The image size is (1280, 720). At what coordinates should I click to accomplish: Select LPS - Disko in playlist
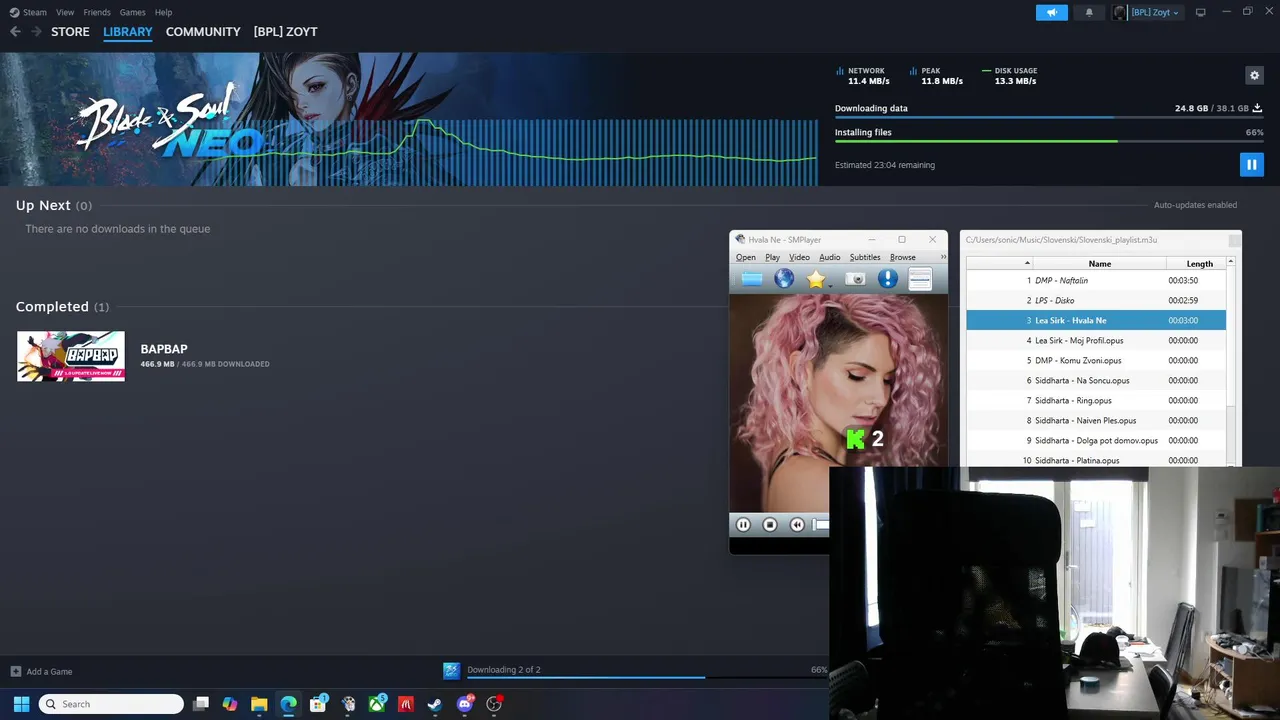pos(1096,300)
